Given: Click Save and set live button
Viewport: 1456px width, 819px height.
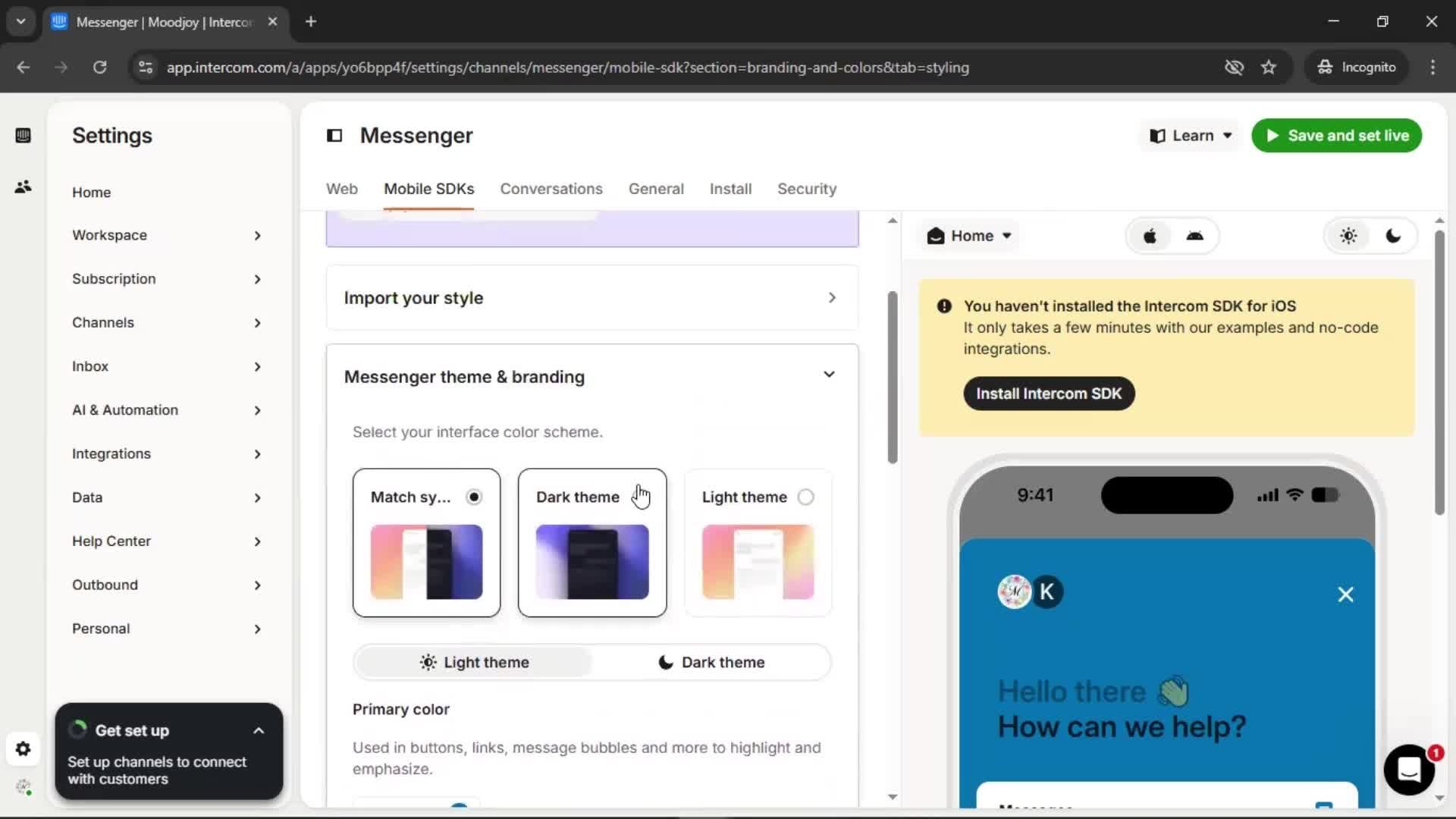Looking at the screenshot, I should point(1336,136).
